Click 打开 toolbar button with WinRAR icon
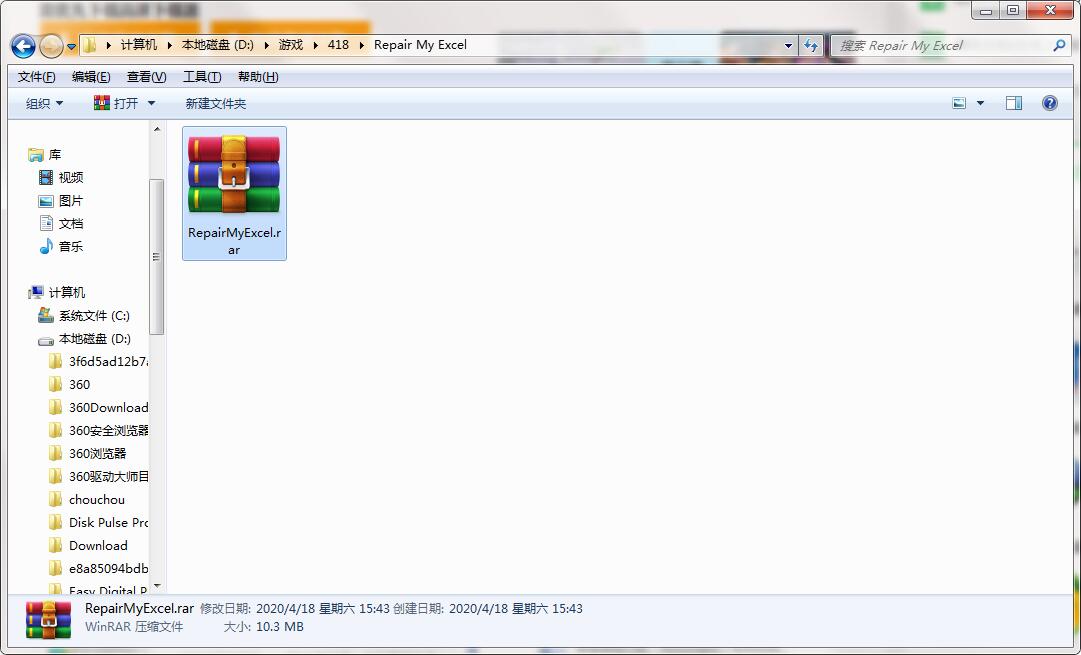Viewport: 1081px width, 655px height. (116, 103)
